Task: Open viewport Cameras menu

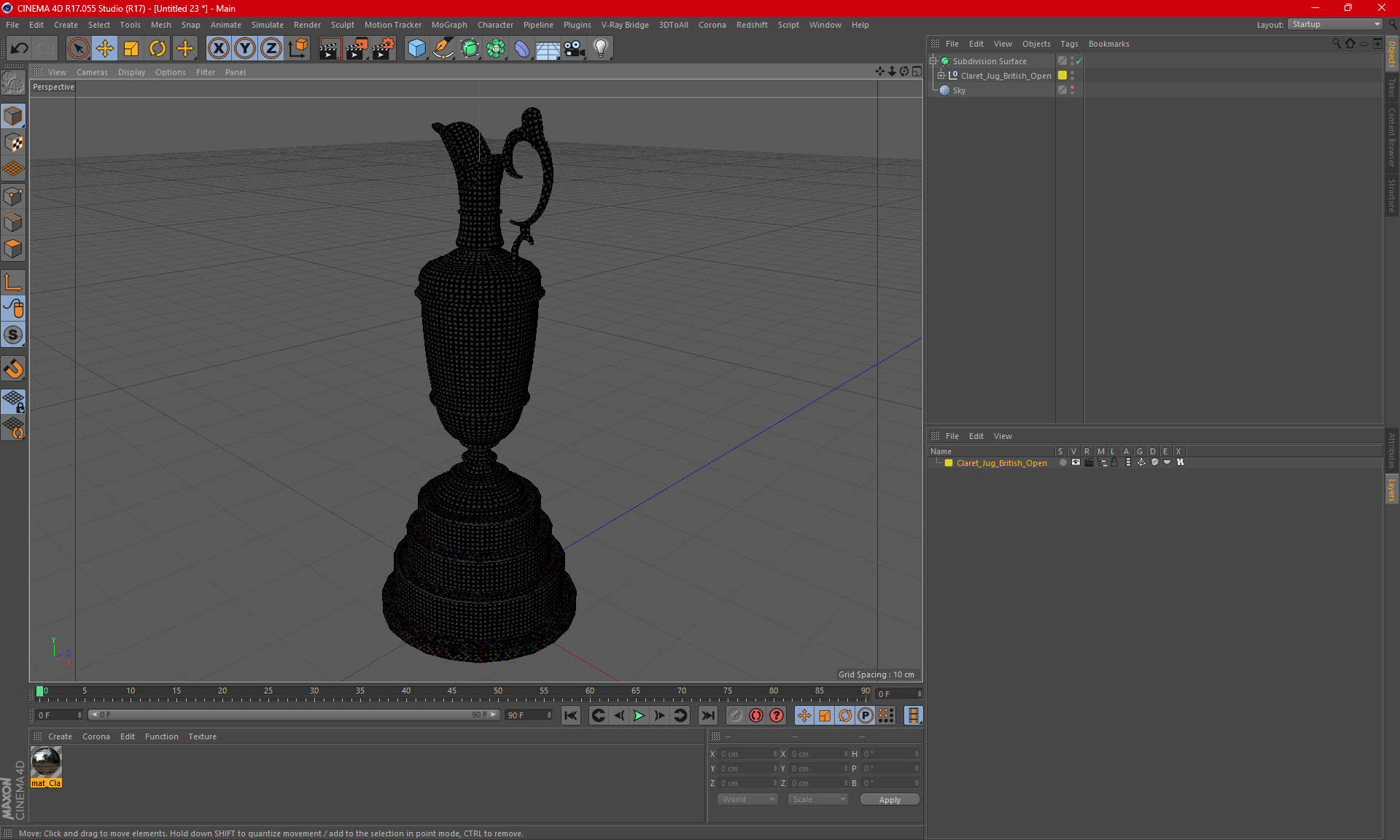Action: point(92,72)
